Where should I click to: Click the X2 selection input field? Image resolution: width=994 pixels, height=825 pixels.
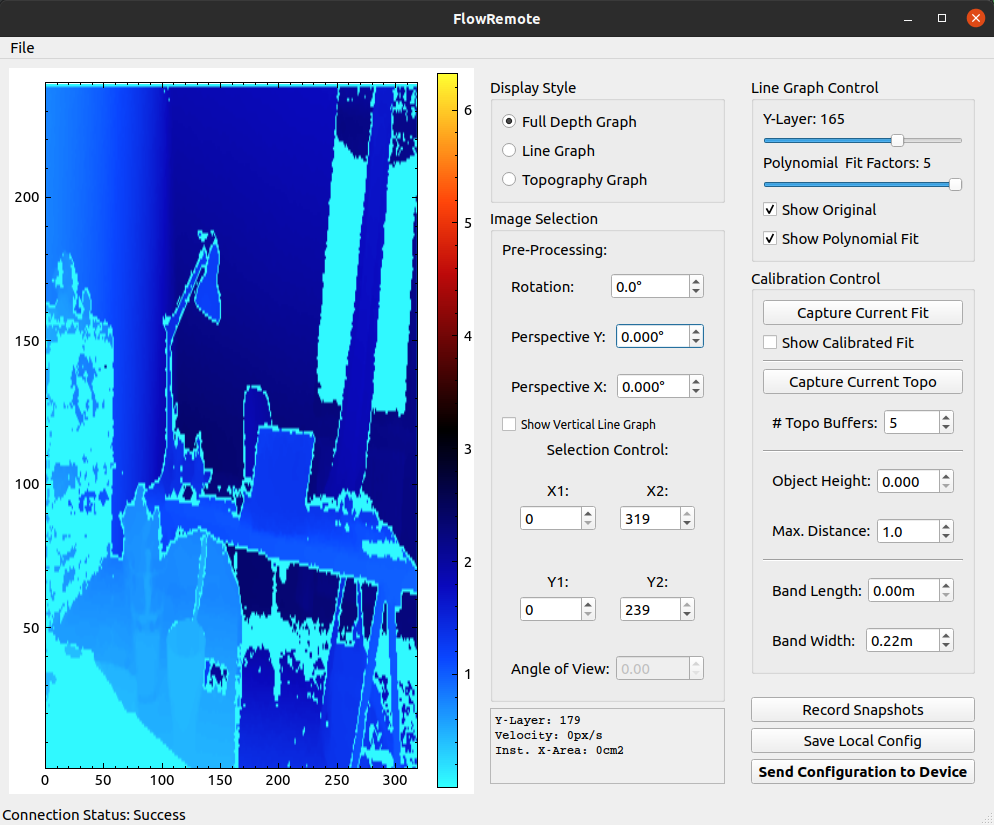pyautogui.click(x=648, y=519)
